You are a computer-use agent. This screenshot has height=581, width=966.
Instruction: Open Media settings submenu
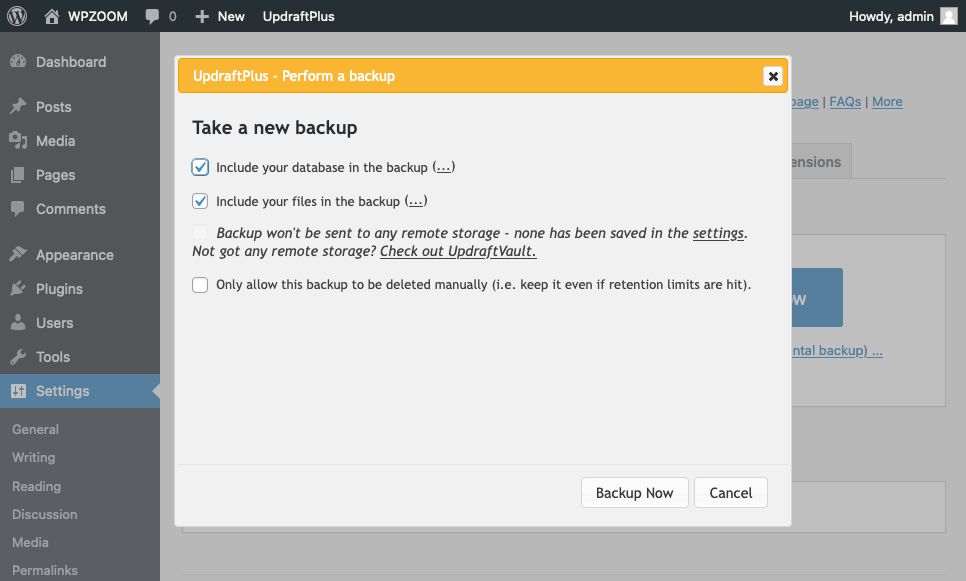click(x=30, y=542)
